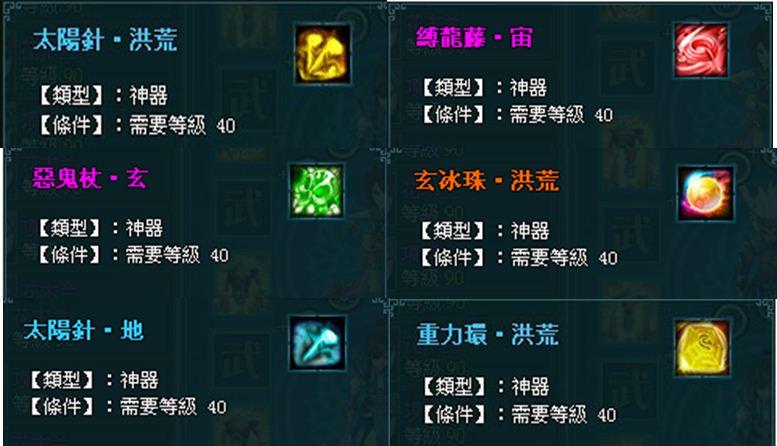
Task: Click the yellow 太陽針・洪荒 item icon
Action: 323,54
